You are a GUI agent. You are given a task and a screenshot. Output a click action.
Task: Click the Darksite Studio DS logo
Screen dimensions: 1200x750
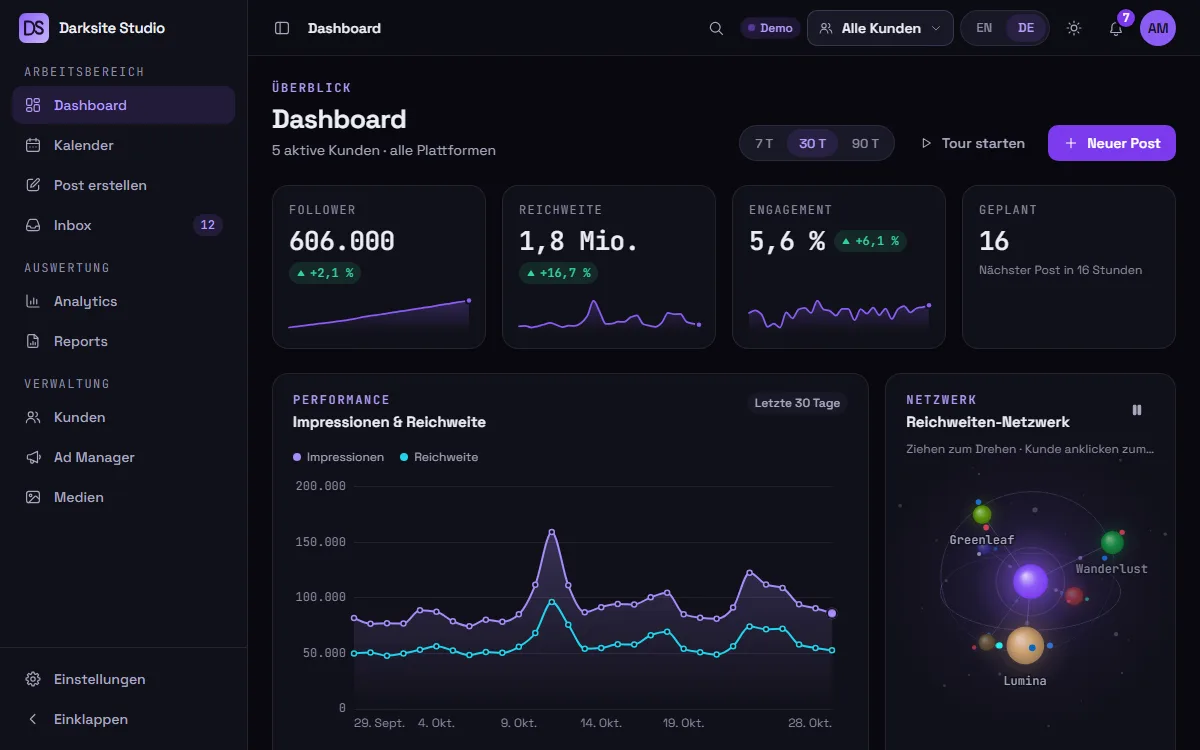pos(34,28)
